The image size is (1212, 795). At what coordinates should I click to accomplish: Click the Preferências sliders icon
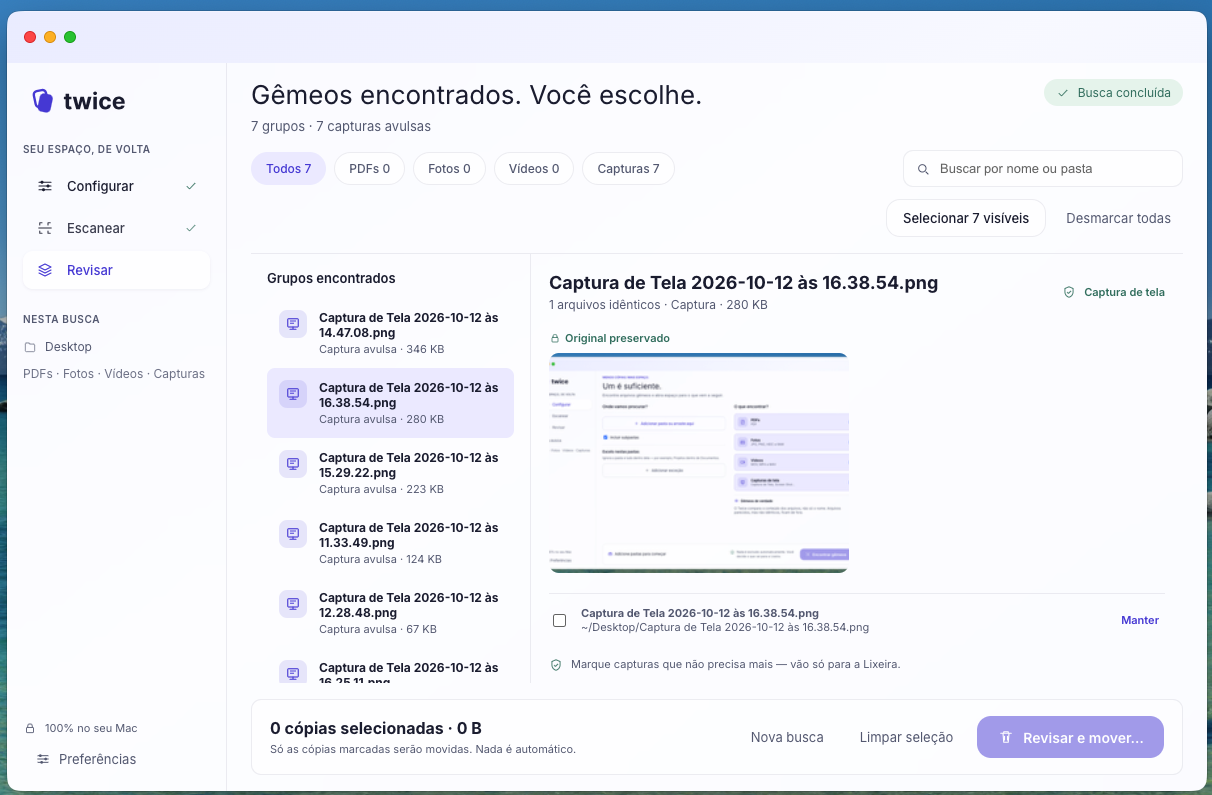point(43,759)
